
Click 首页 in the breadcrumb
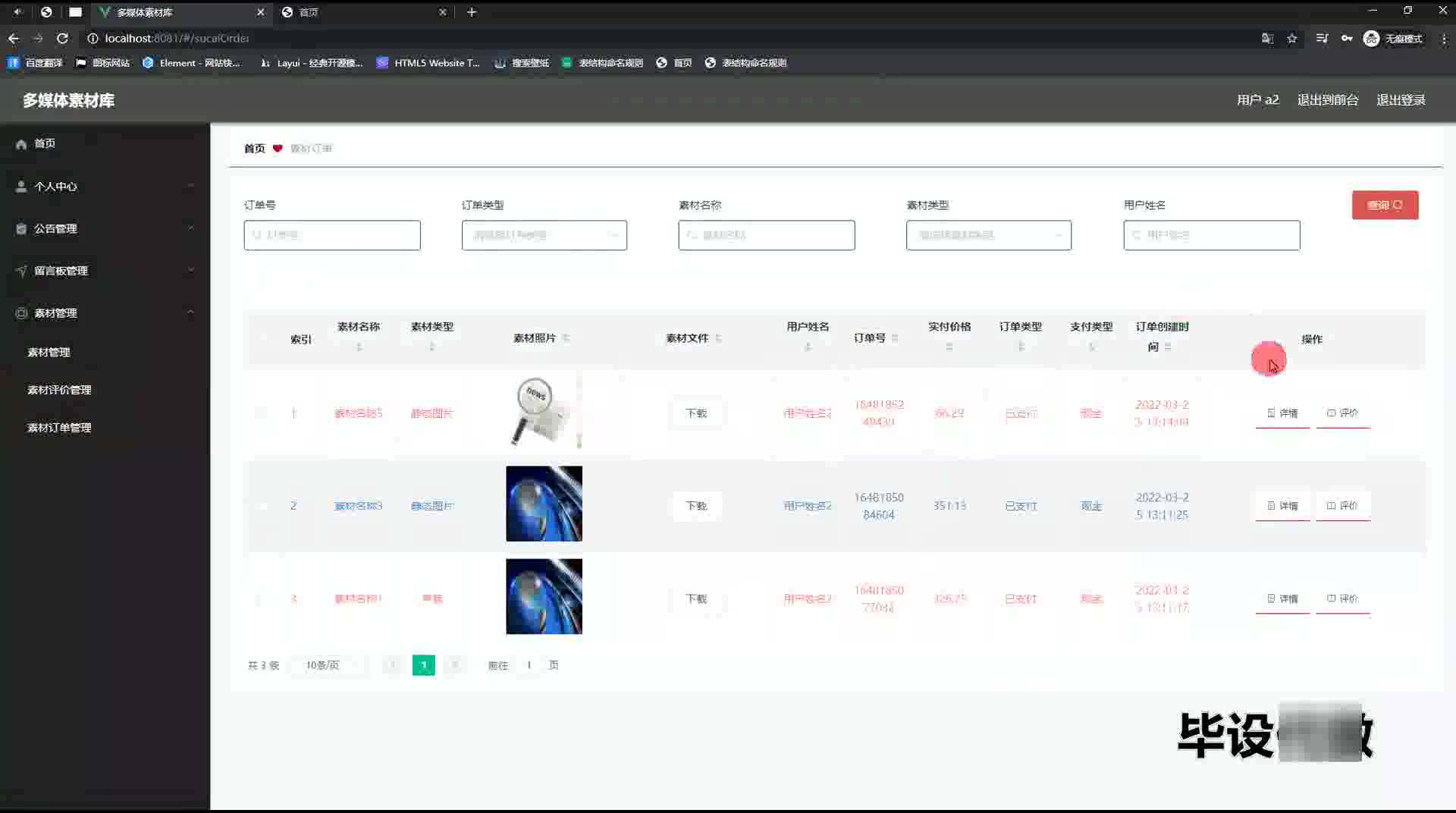255,149
